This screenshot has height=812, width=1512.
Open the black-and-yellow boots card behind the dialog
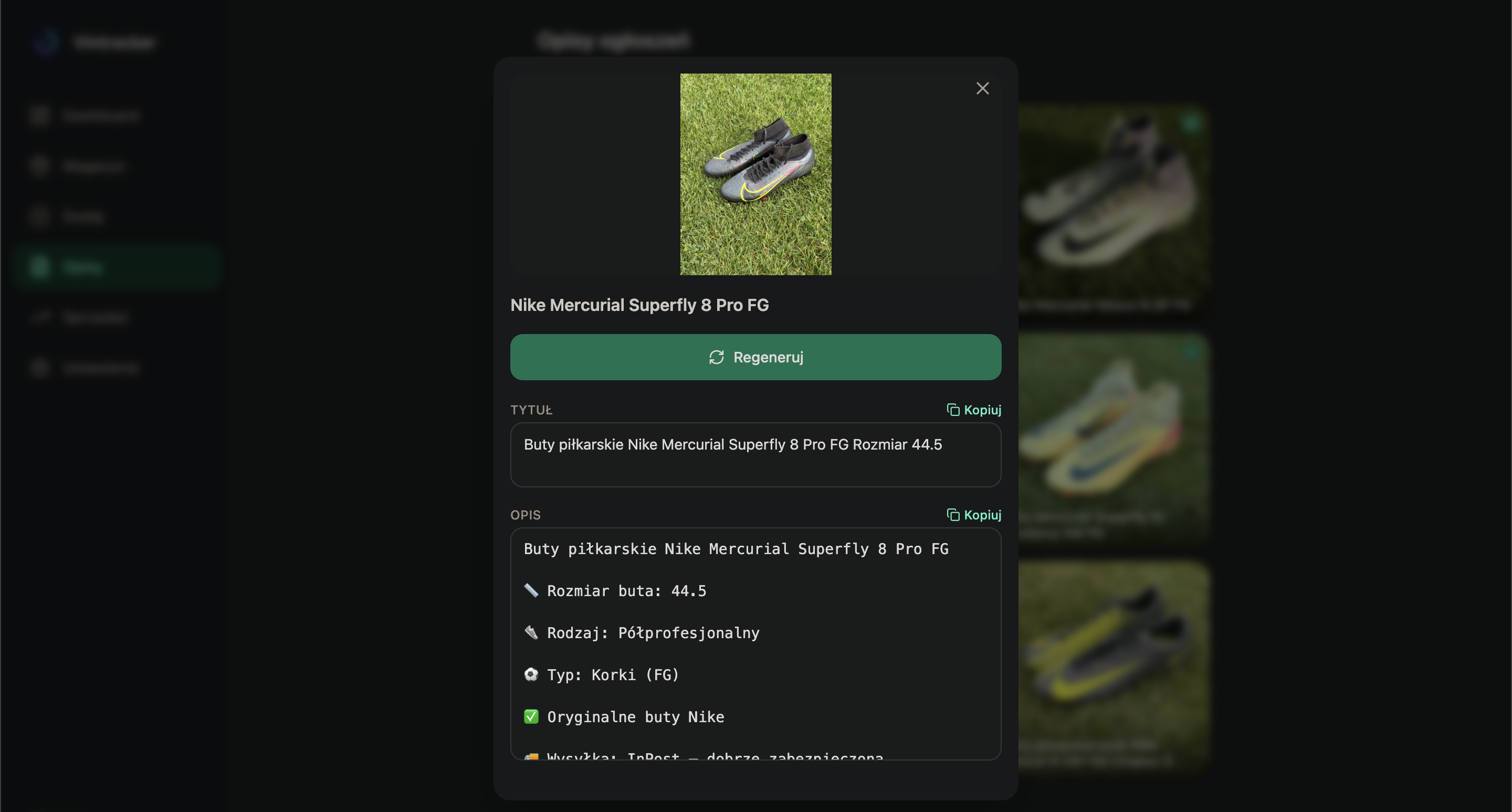coord(1114,667)
